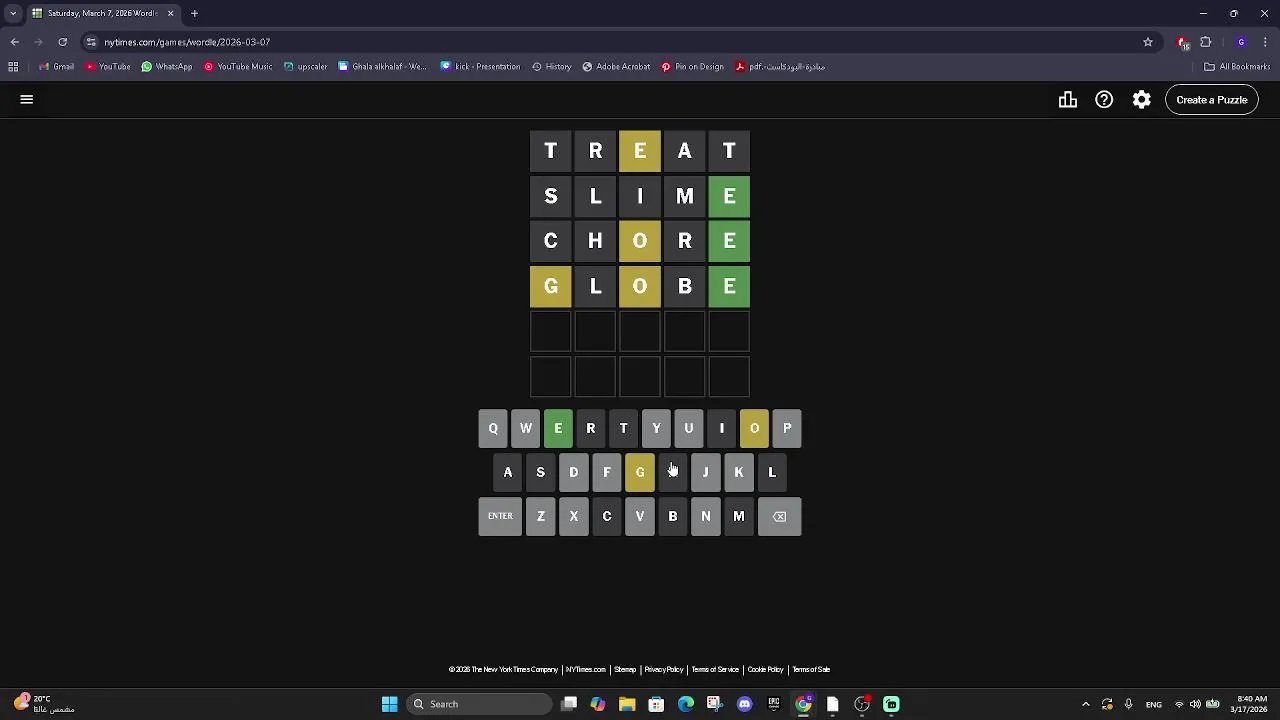The width and height of the screenshot is (1280, 720).
Task: Click the V key on the Wordle keyboard
Action: [x=640, y=516]
